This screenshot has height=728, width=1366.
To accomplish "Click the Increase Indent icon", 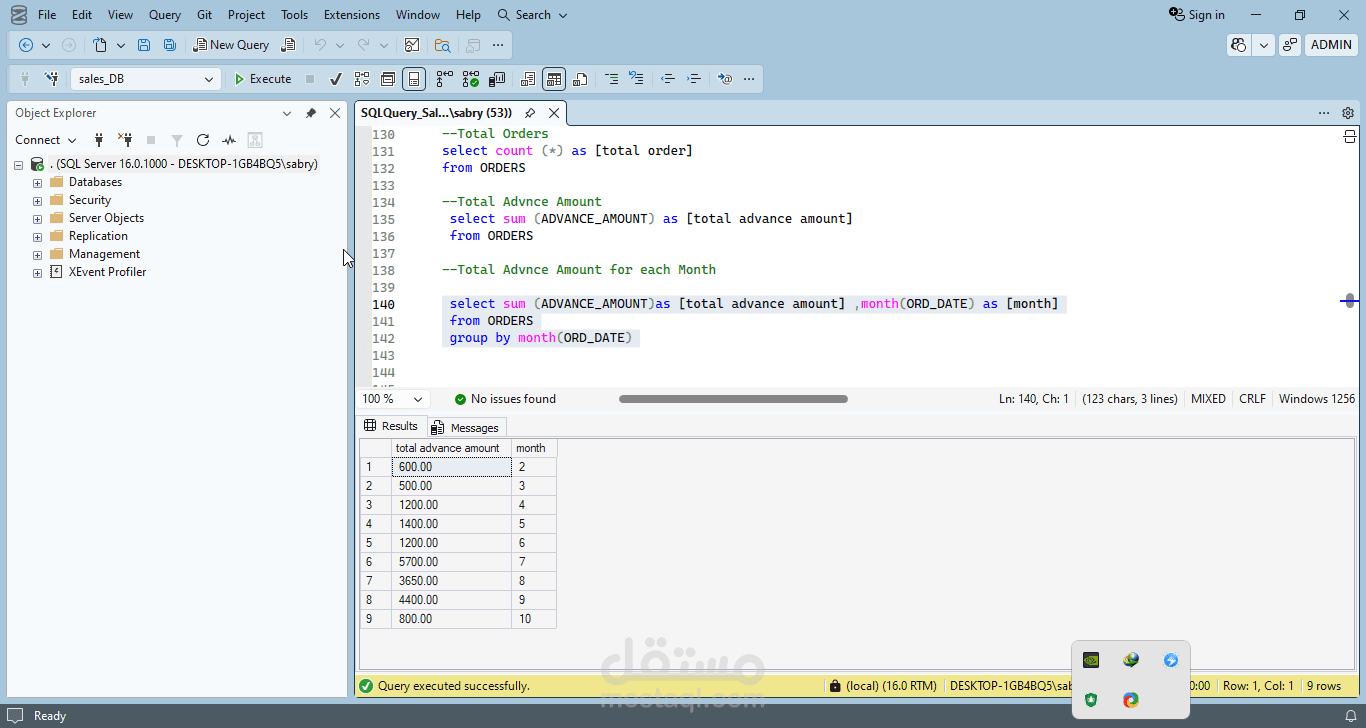I will 694,79.
